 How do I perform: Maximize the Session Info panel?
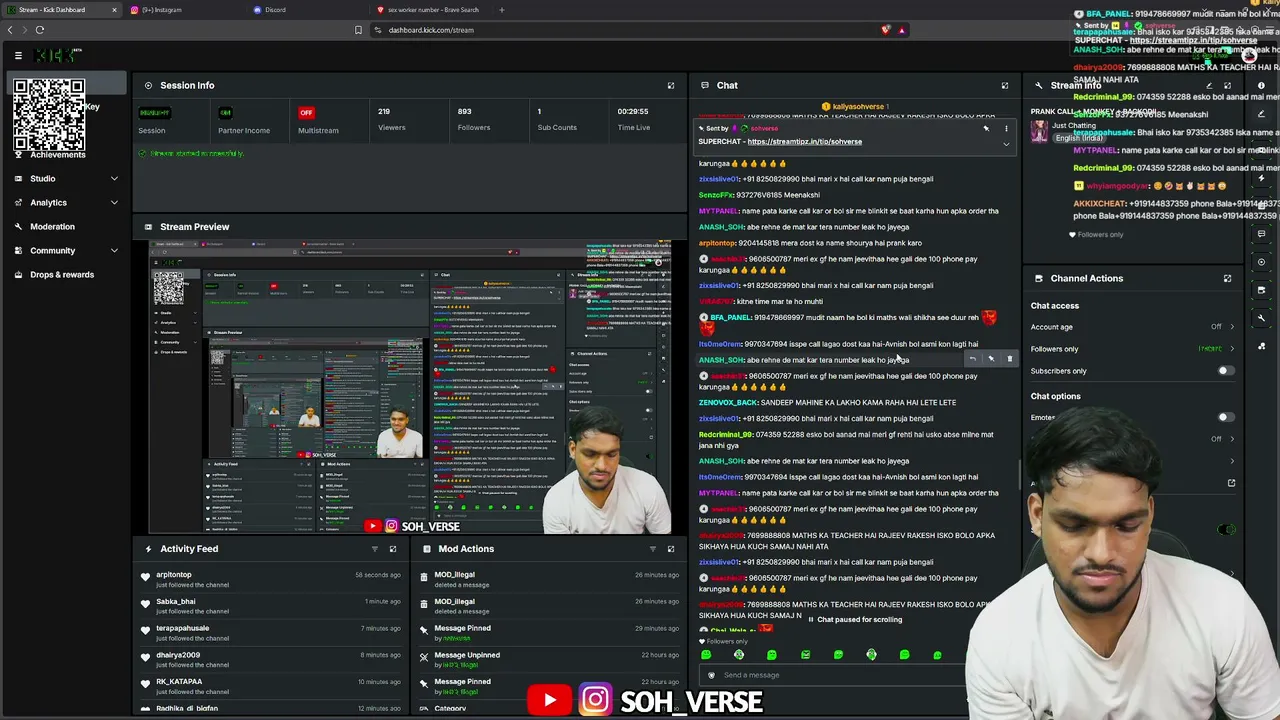tap(671, 86)
